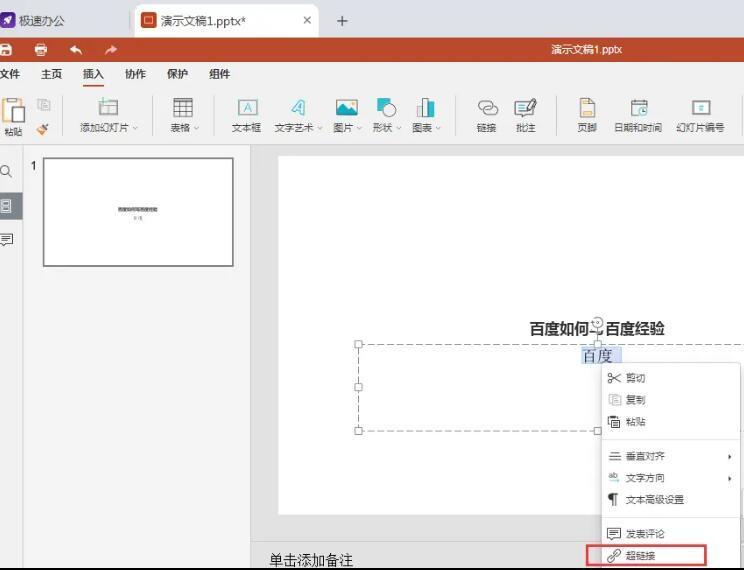Undo the last action with the arrow icon
The image size is (744, 570).
(x=76, y=50)
